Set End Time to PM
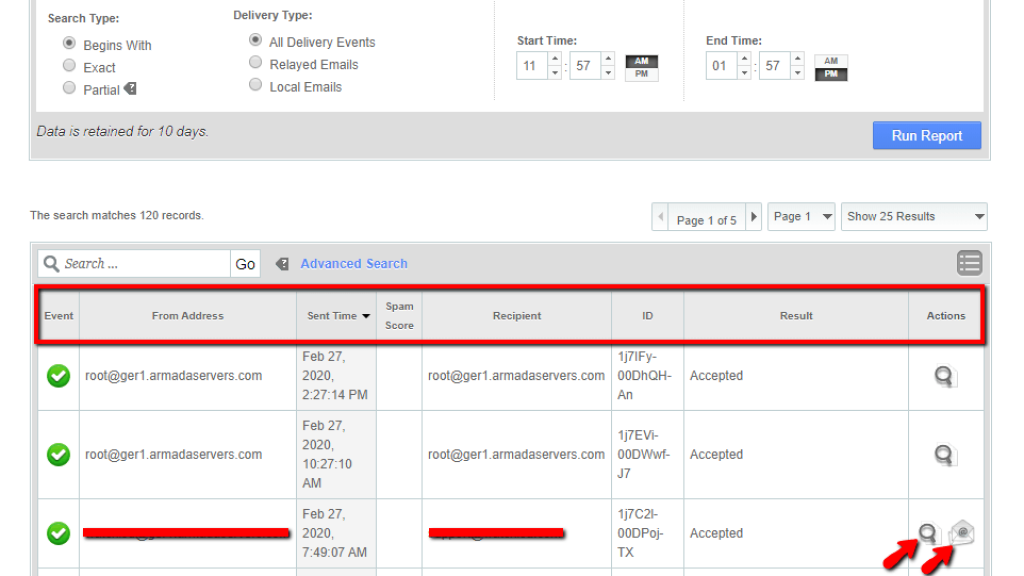This screenshot has height=576, width=1024. [x=831, y=74]
